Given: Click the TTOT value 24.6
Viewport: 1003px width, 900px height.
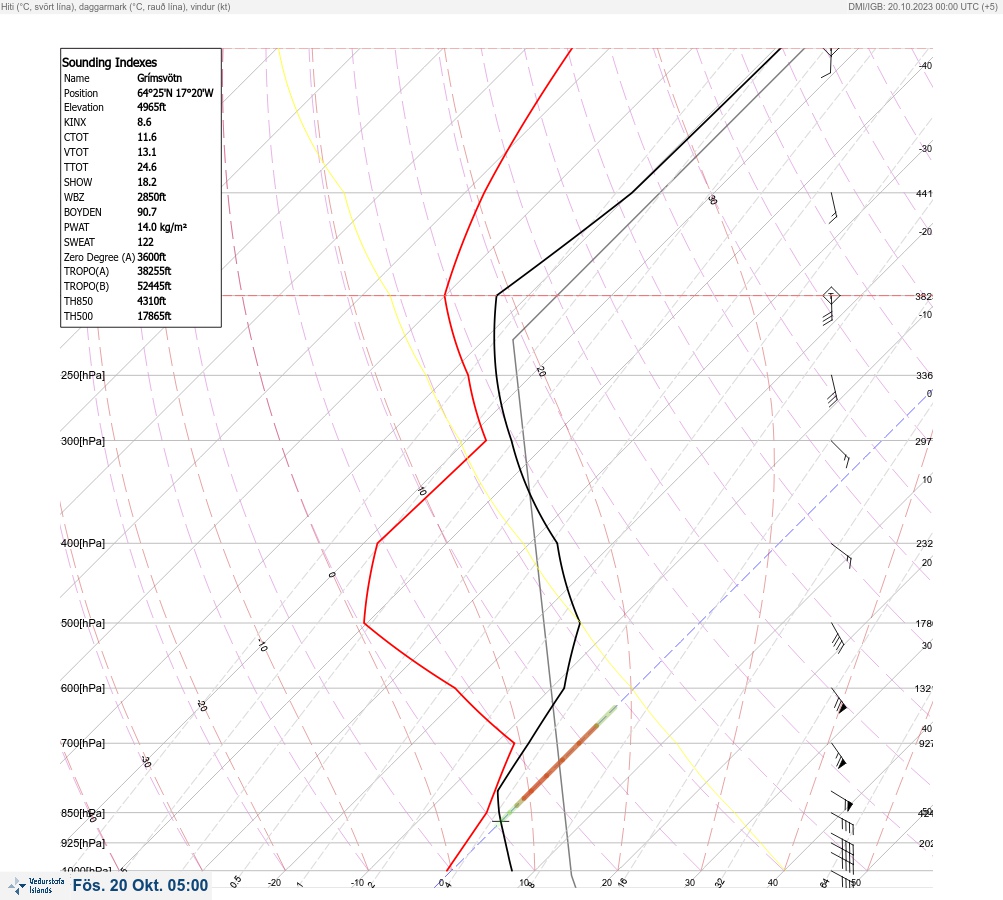Looking at the screenshot, I should 146,167.
